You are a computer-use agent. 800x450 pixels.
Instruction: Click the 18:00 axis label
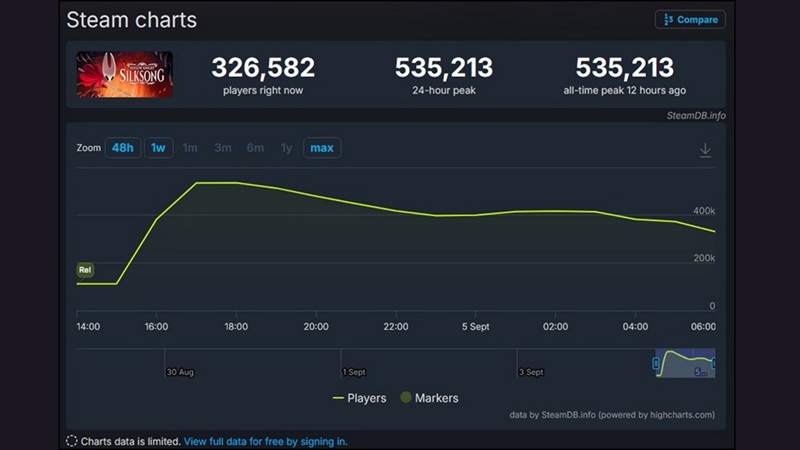pos(236,327)
